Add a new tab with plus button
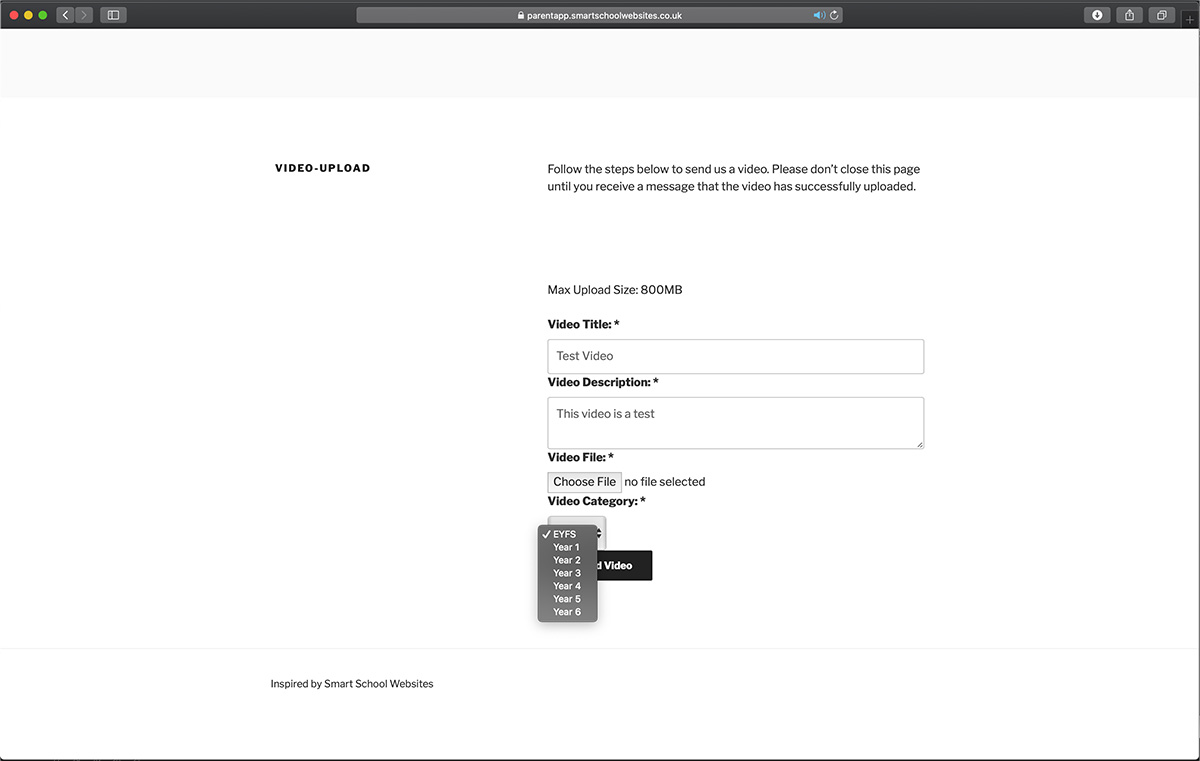The image size is (1200, 761). click(1190, 19)
